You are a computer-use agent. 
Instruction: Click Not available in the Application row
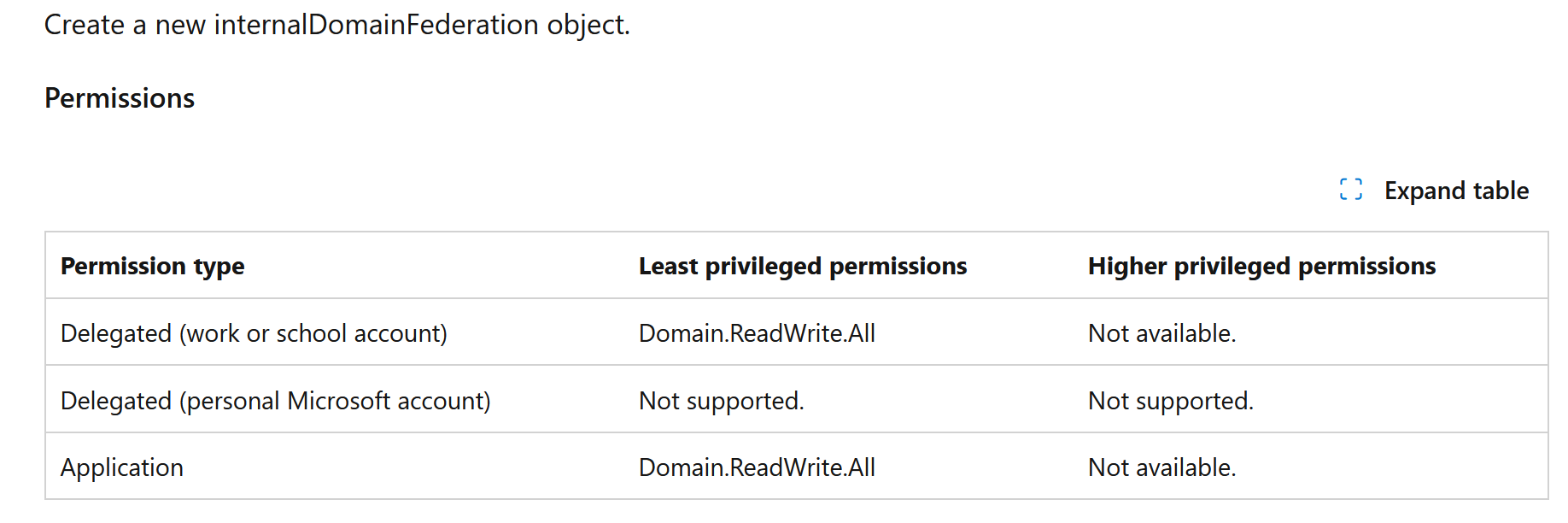[x=1161, y=467]
